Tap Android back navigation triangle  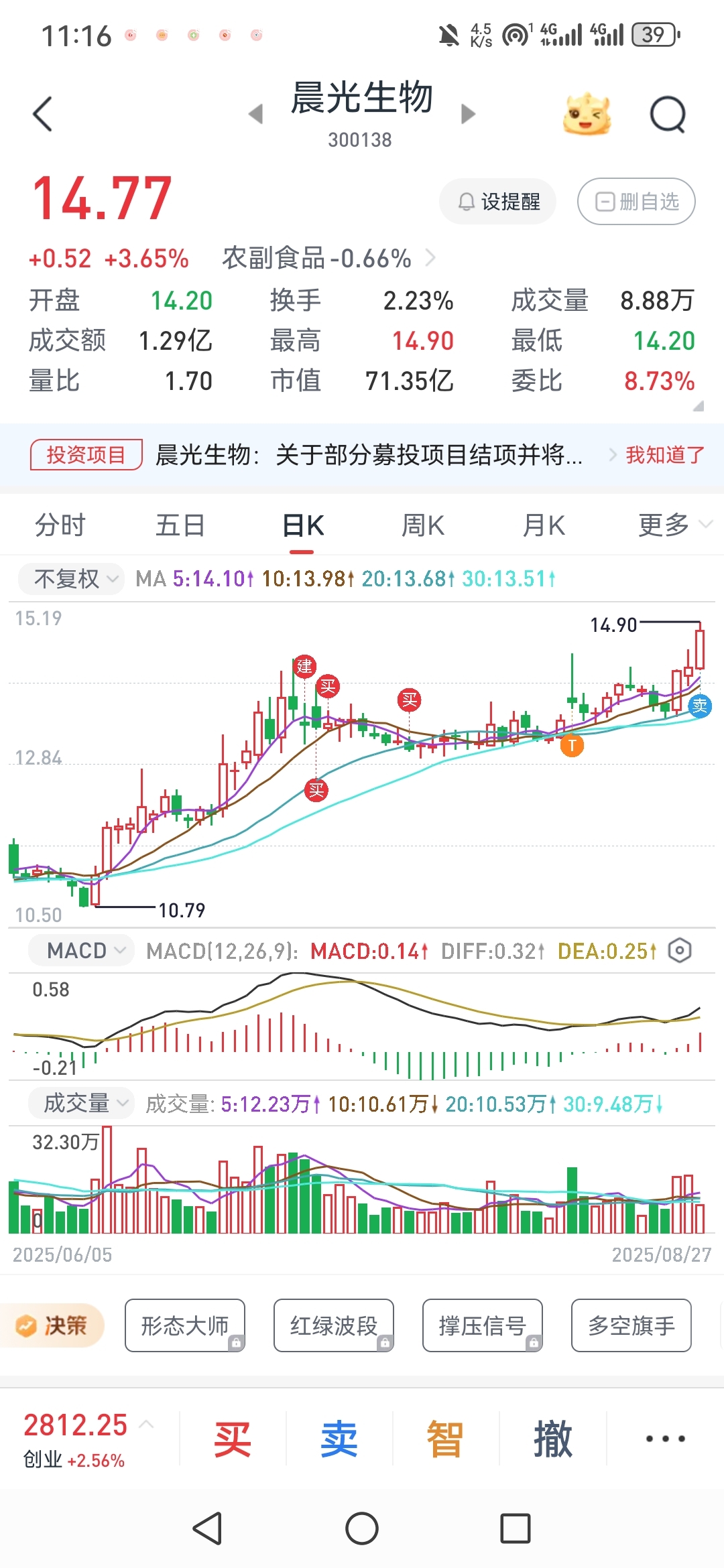point(207,1529)
